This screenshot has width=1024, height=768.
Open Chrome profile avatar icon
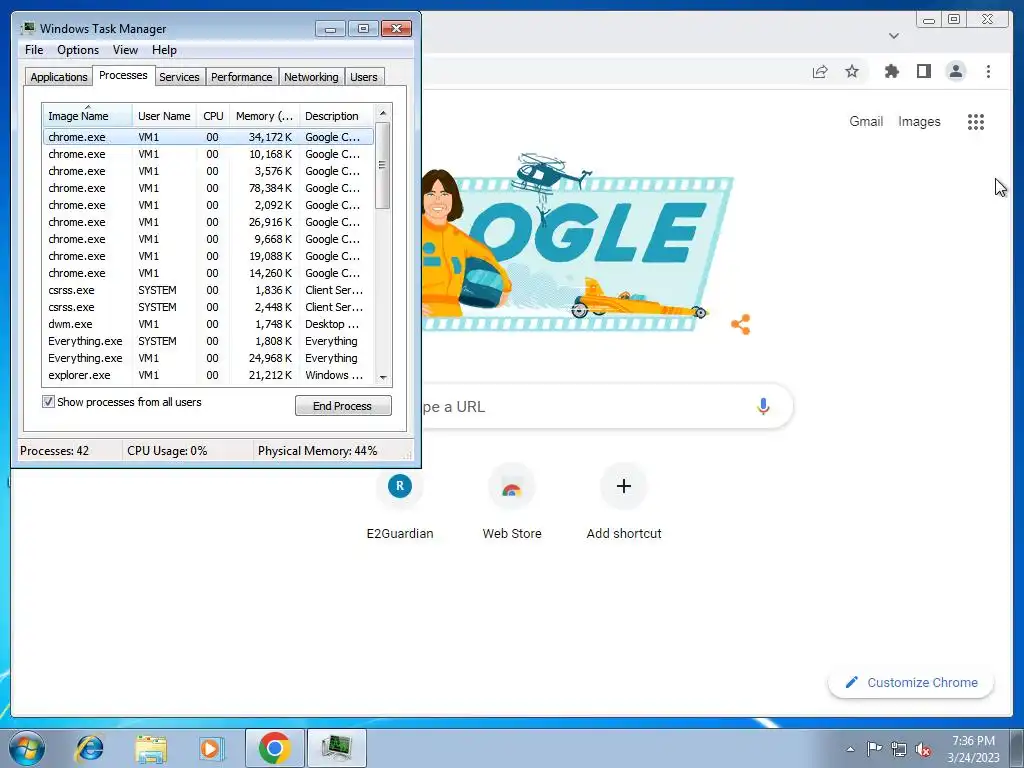[955, 71]
